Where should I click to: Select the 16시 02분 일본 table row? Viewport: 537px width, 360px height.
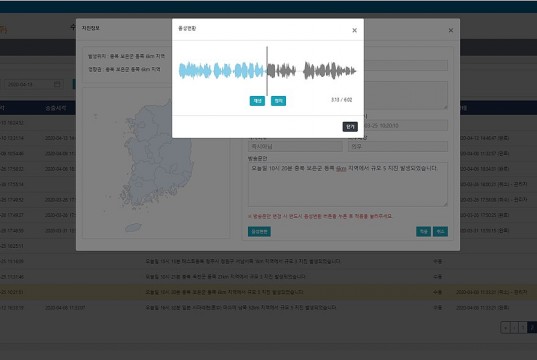point(268,308)
